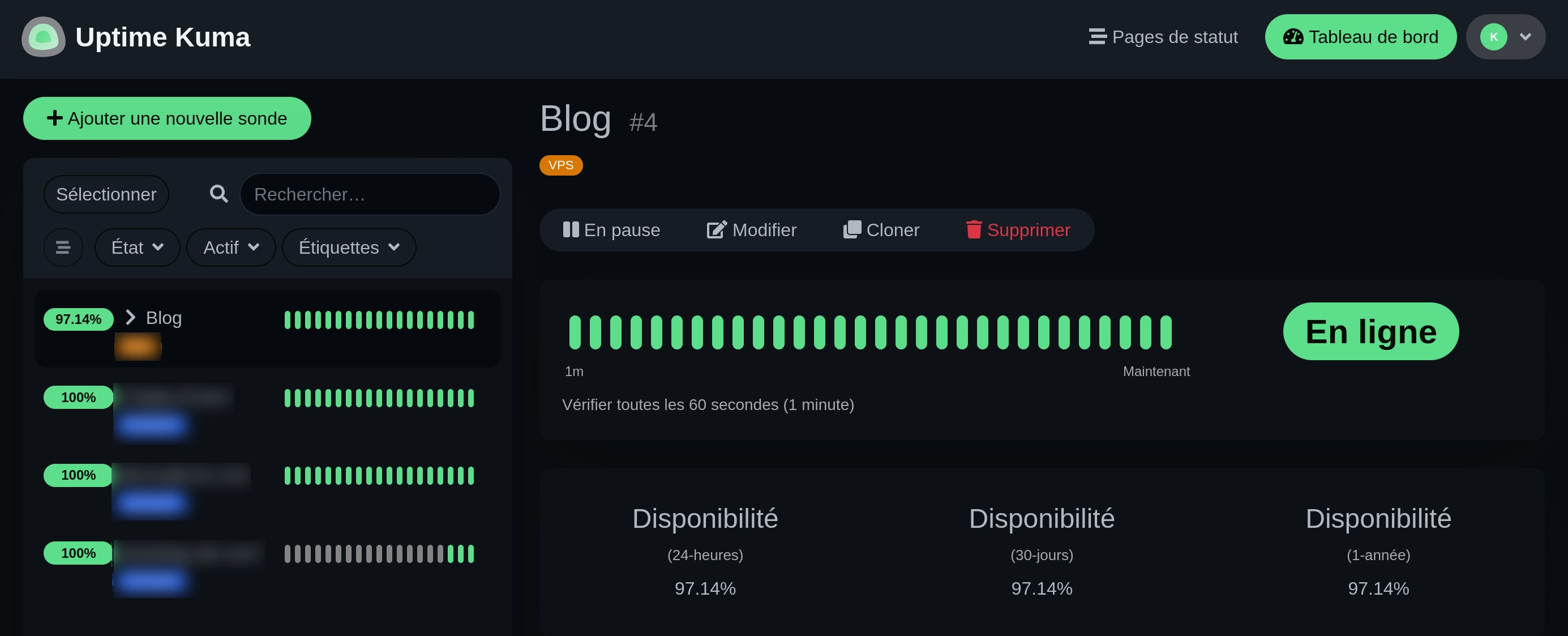1568x636 pixels.
Task: Expand the Blog monitor chevron
Action: 130,317
